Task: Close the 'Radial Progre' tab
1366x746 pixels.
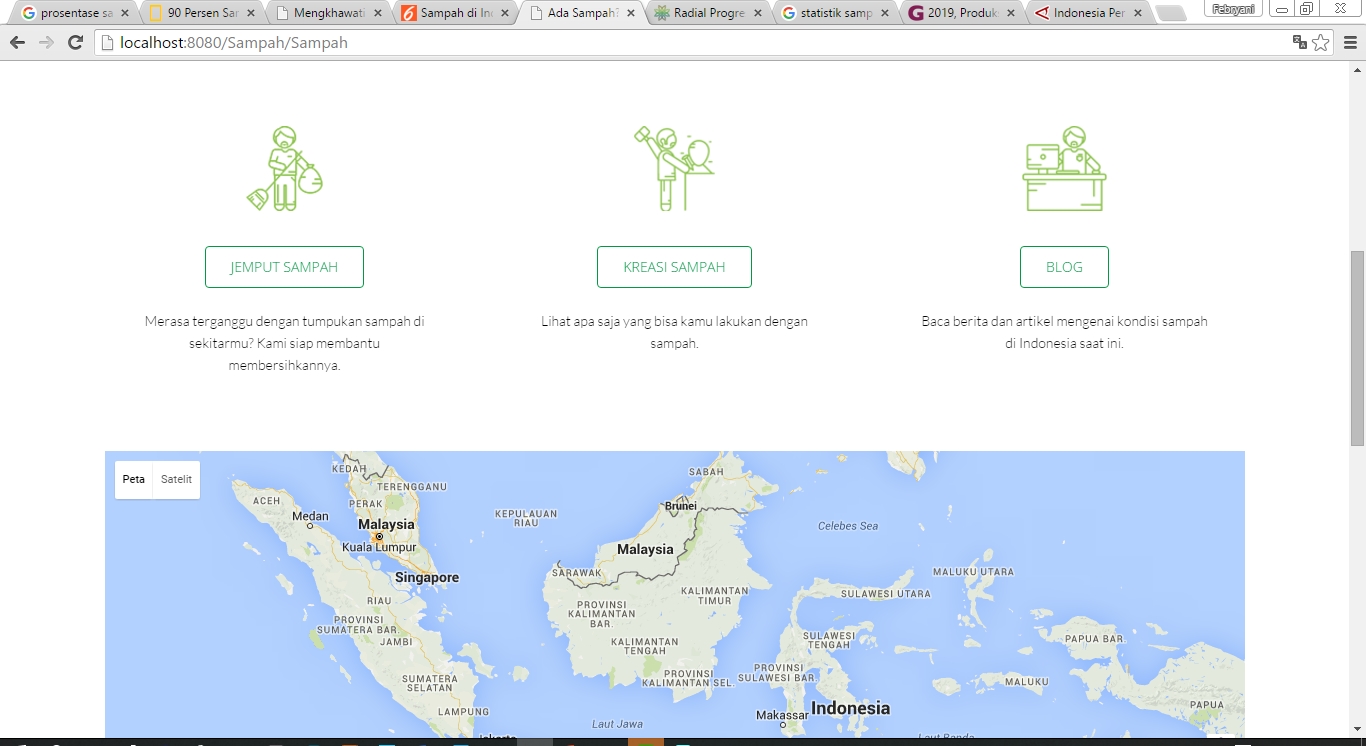Action: (758, 14)
